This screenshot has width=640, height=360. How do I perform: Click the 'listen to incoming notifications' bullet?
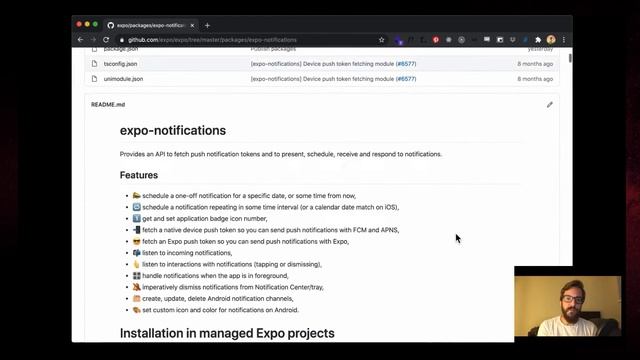point(187,253)
